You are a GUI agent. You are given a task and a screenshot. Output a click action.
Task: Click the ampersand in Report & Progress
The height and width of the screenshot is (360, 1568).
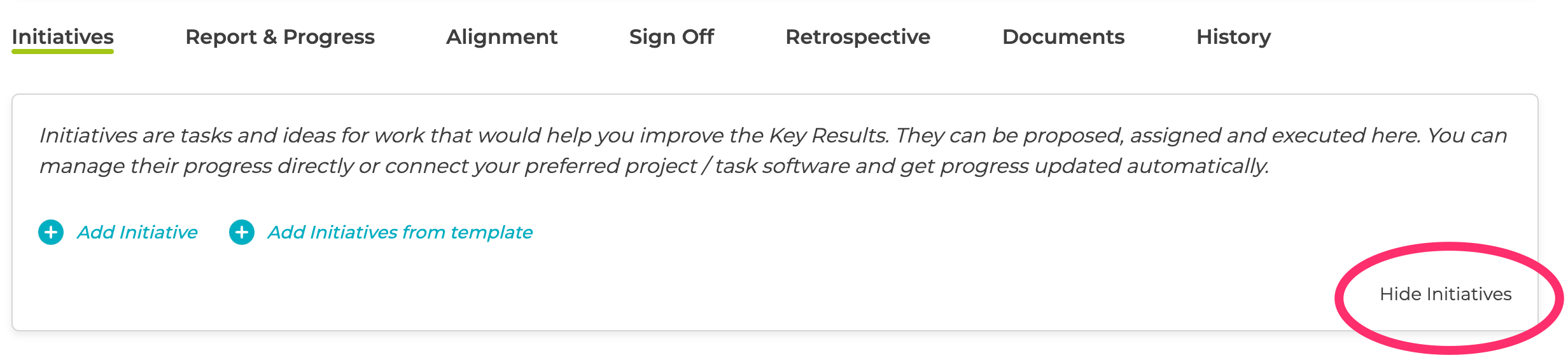point(270,37)
